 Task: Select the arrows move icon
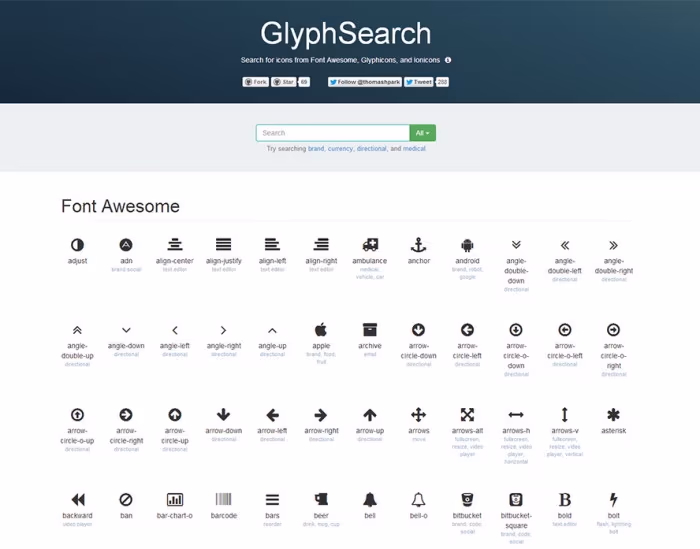(418, 415)
